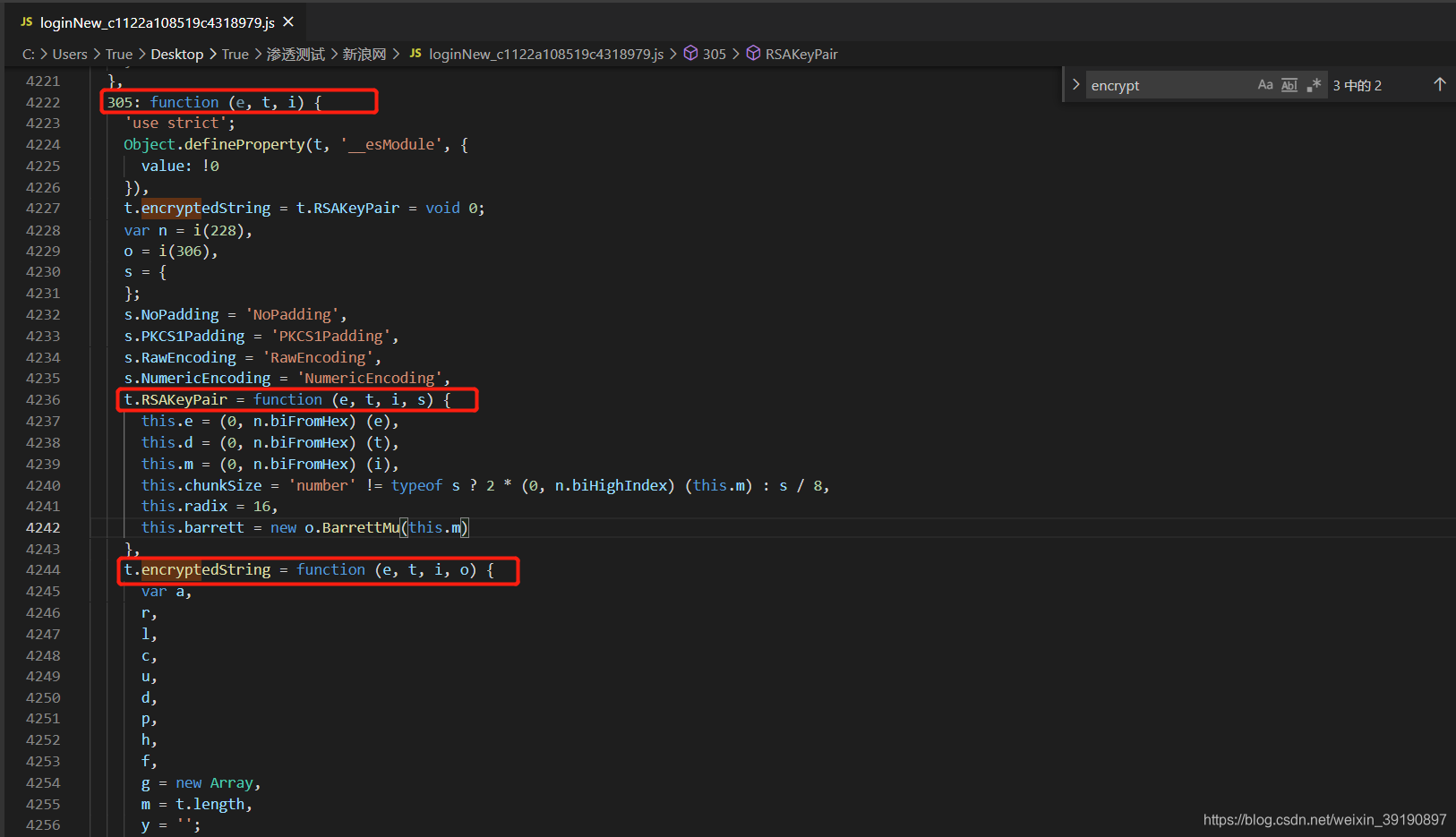Click the 渗透测试 breadcrumb folder

point(295,55)
